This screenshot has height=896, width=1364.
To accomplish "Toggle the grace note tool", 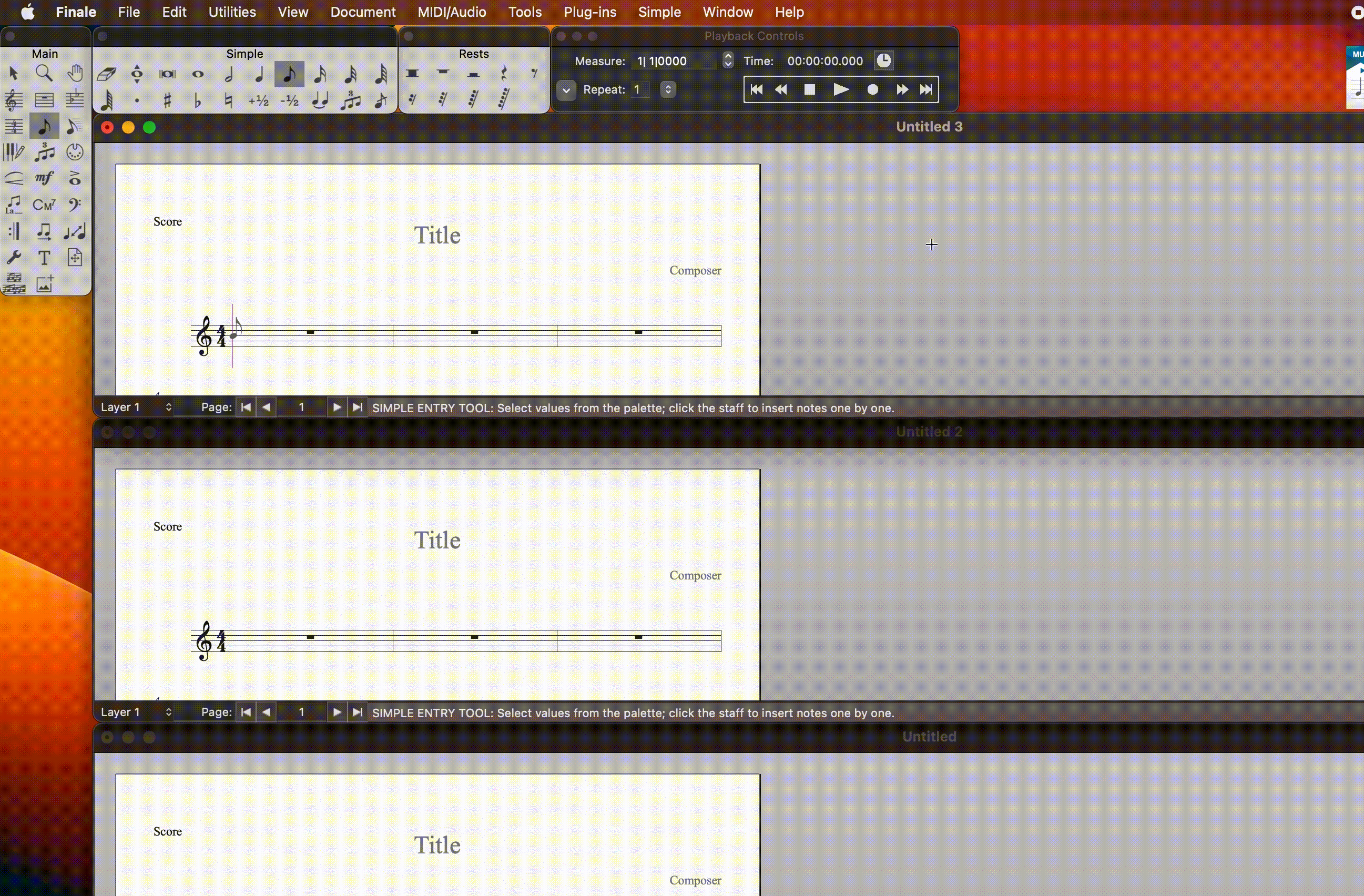I will point(381,101).
